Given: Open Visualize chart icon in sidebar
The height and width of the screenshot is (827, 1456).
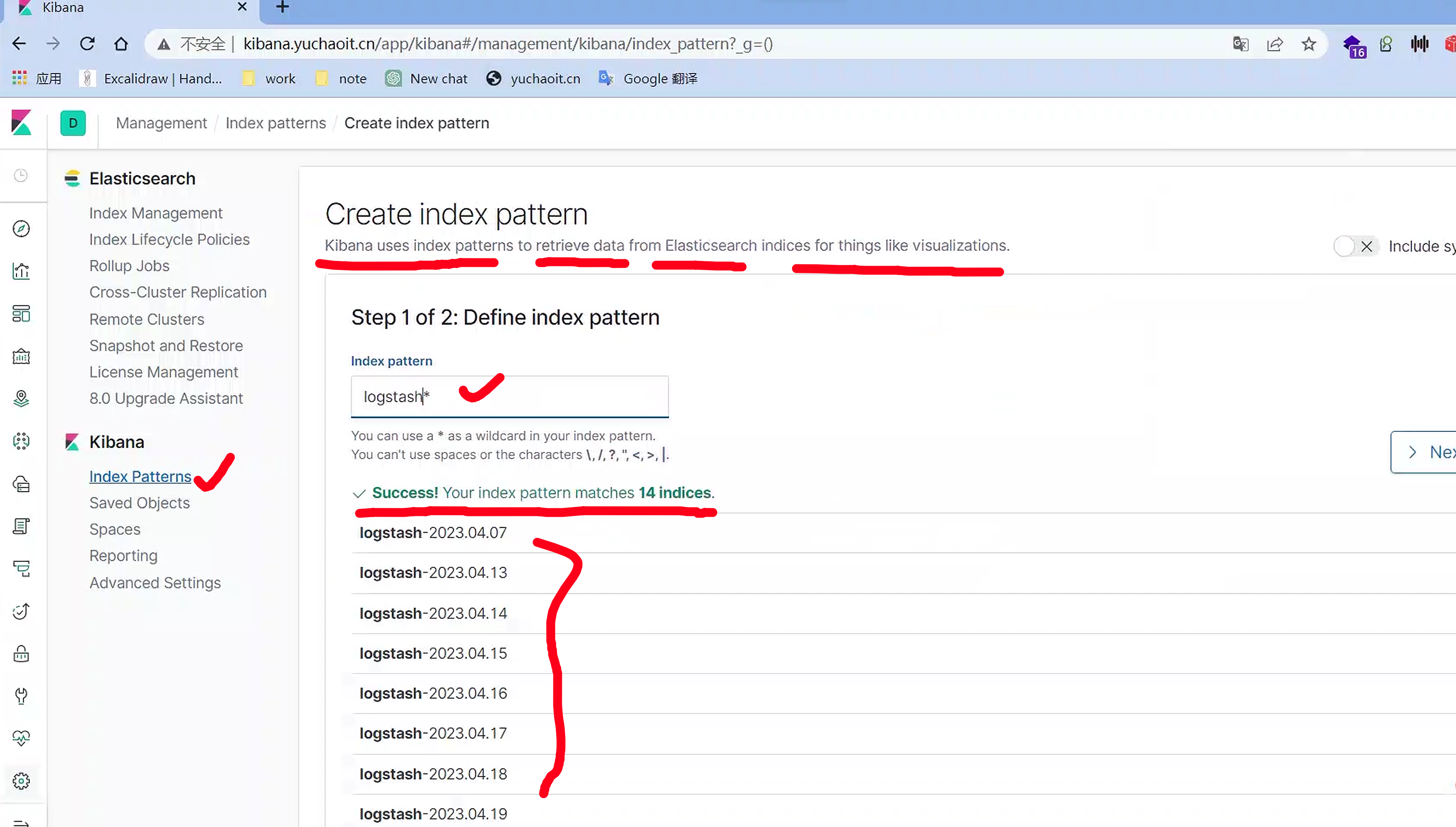Looking at the screenshot, I should (21, 271).
